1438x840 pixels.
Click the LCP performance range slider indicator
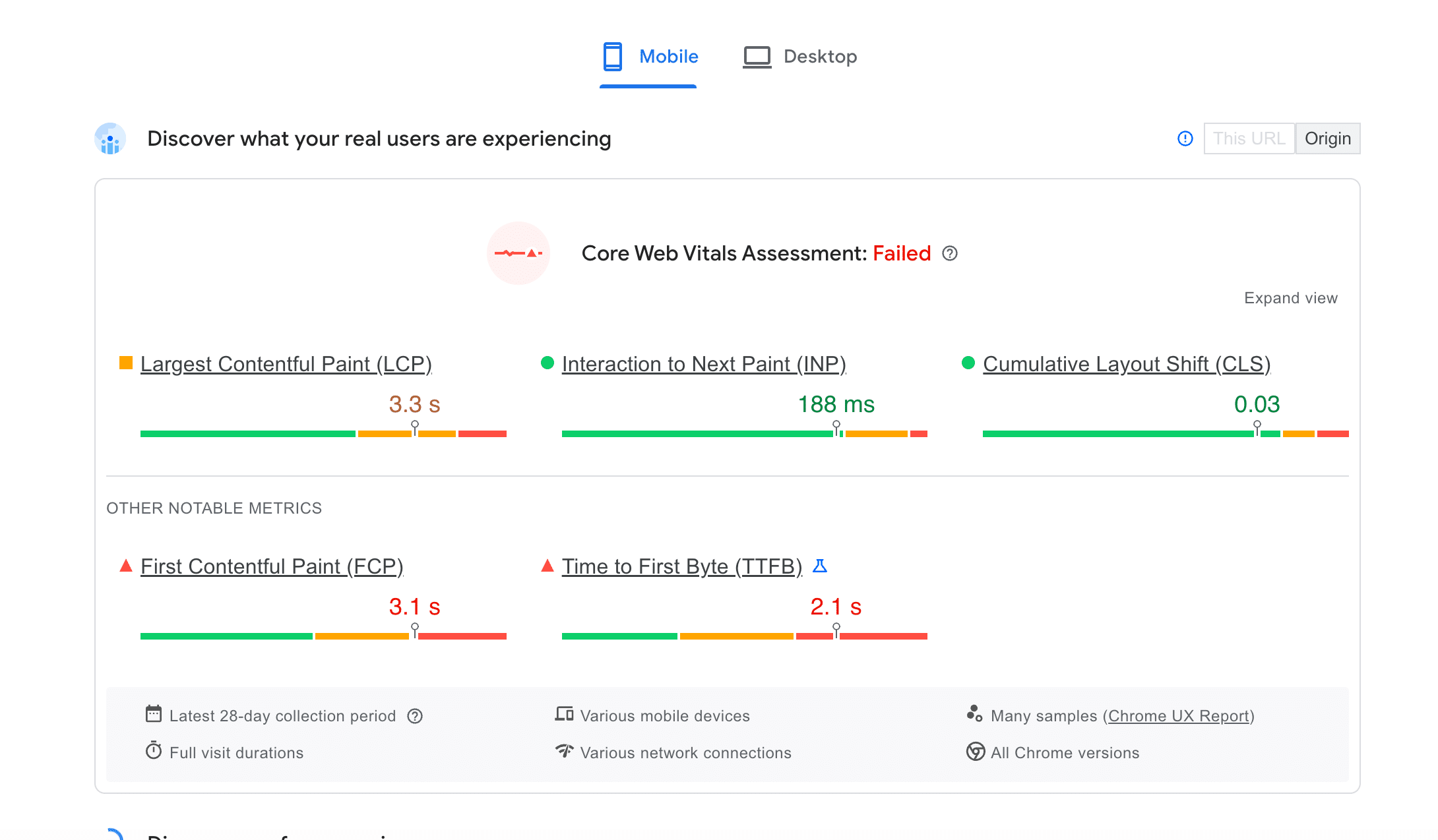pos(414,428)
